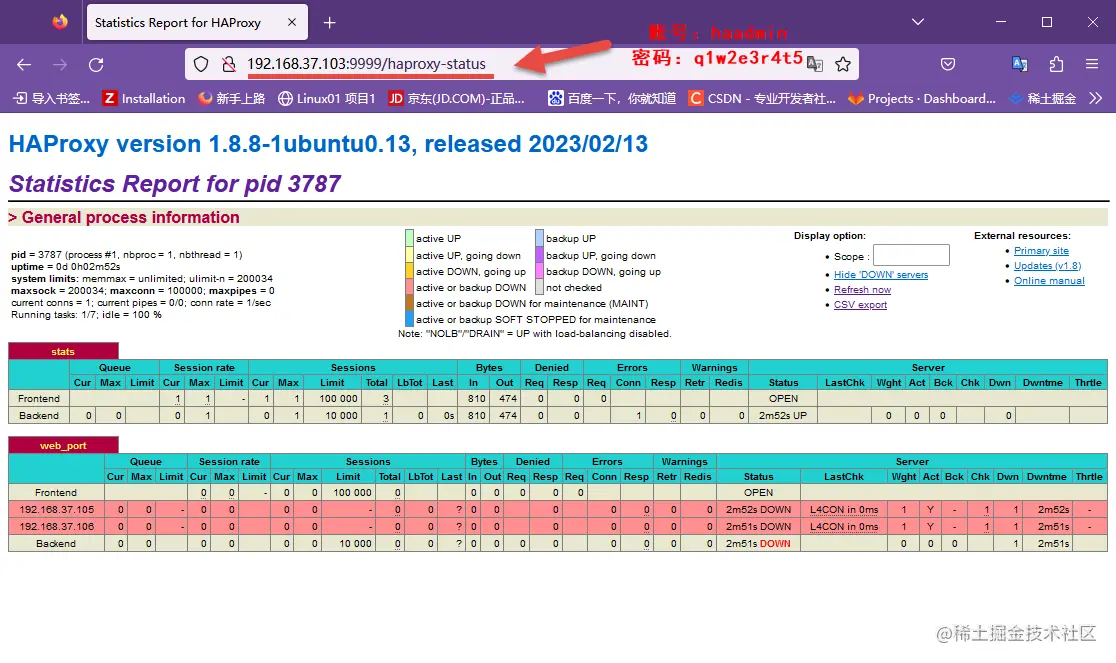Focus the address bar URL 192.168.37.103:9999
1116x663 pixels.
[x=367, y=64]
